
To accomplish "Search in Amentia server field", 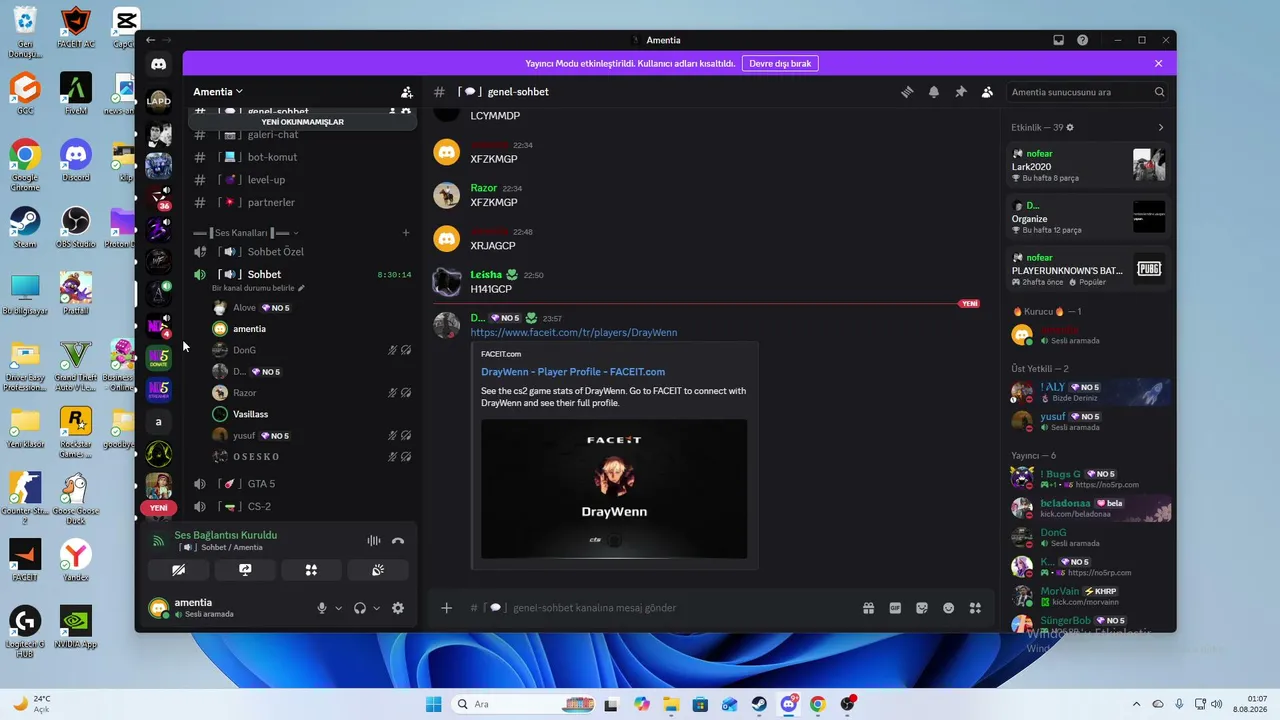I will pyautogui.click(x=1088, y=92).
